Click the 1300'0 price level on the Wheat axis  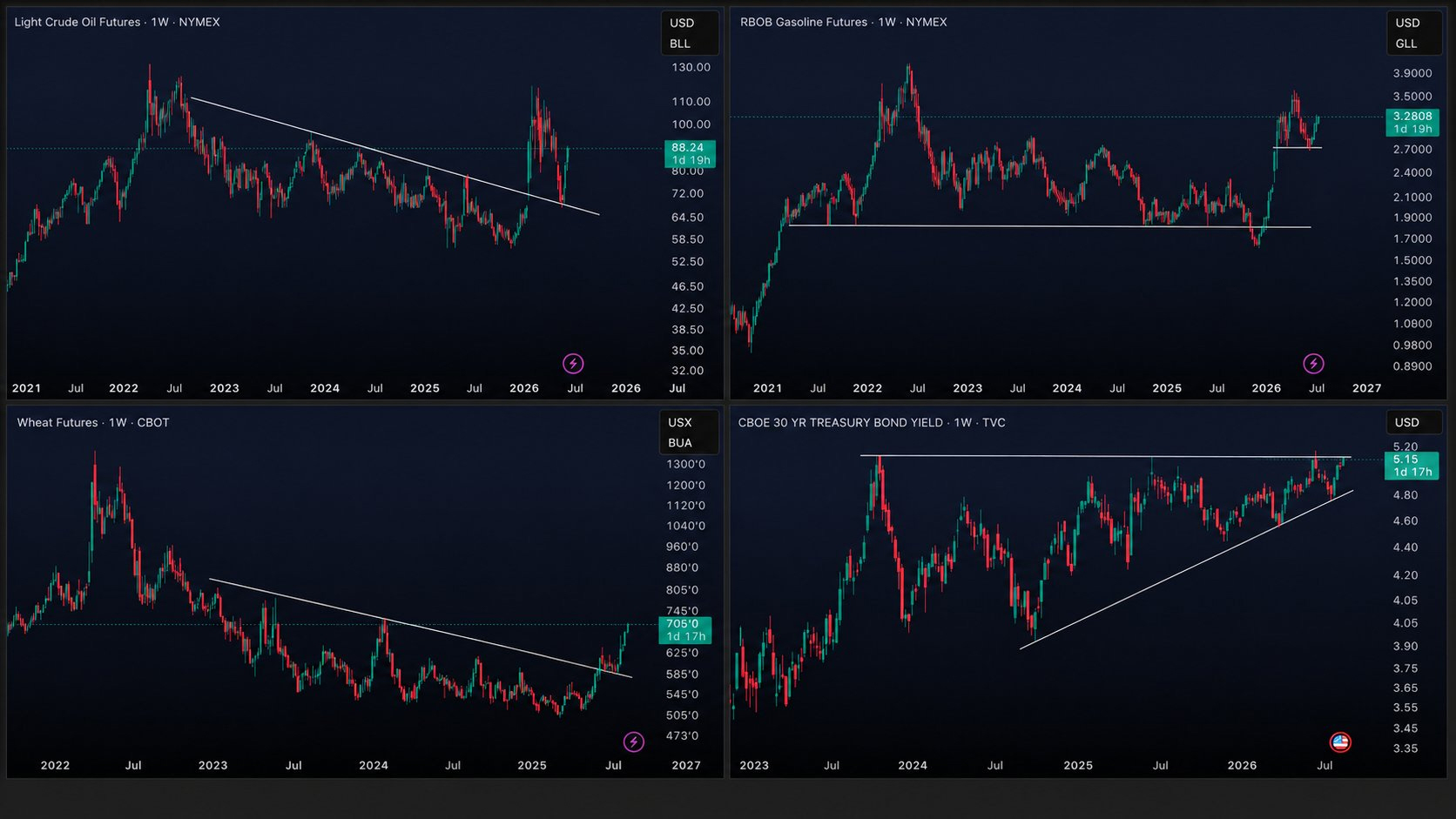(685, 465)
